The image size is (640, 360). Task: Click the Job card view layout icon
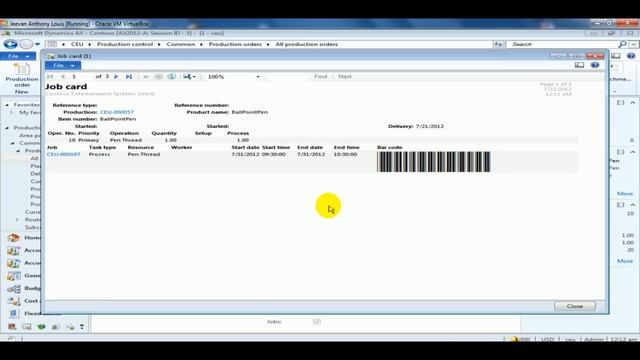pyautogui.click(x=579, y=65)
